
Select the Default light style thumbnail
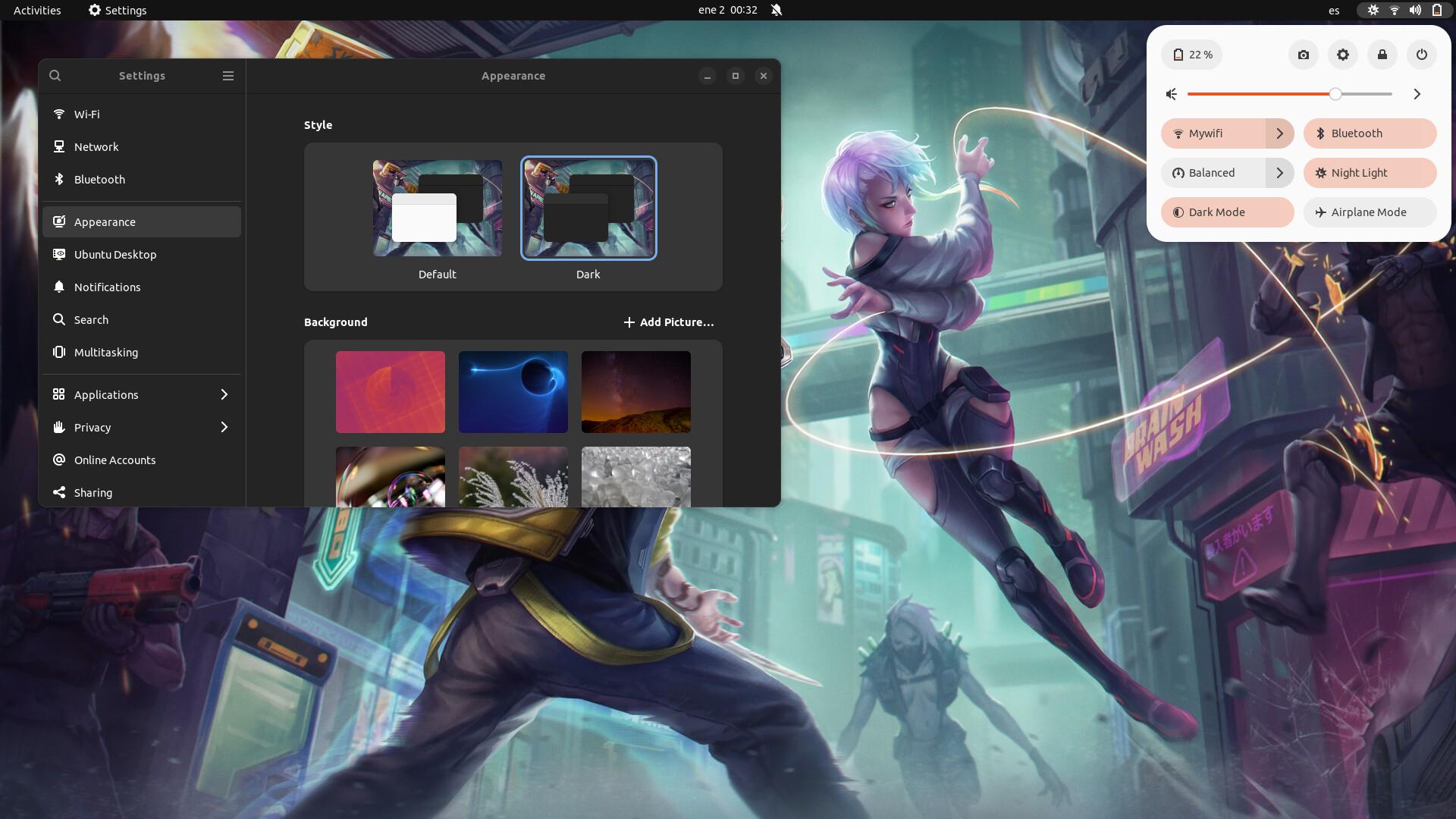point(437,208)
